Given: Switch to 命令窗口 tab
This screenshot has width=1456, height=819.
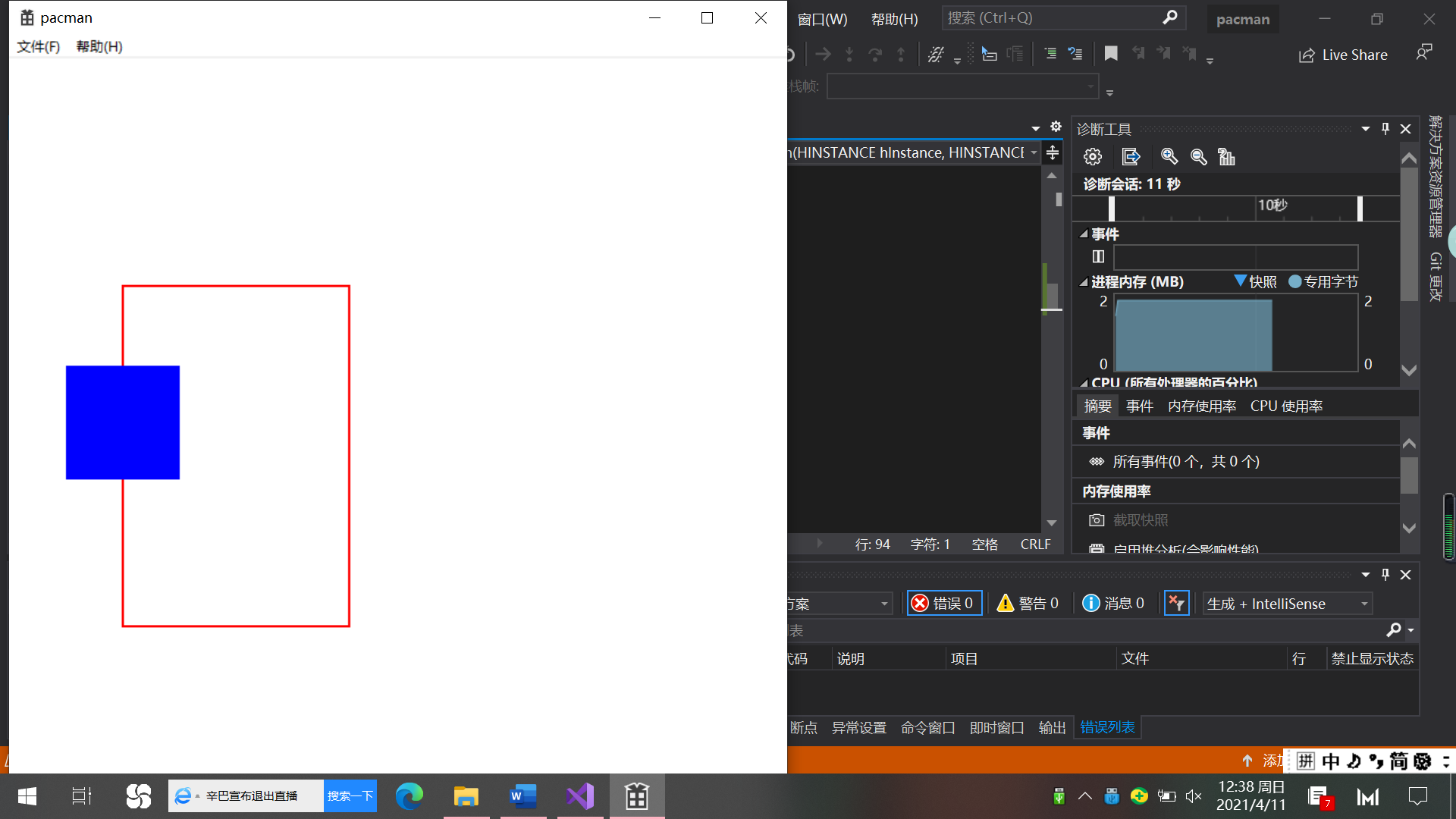Looking at the screenshot, I should pyautogui.click(x=927, y=727).
